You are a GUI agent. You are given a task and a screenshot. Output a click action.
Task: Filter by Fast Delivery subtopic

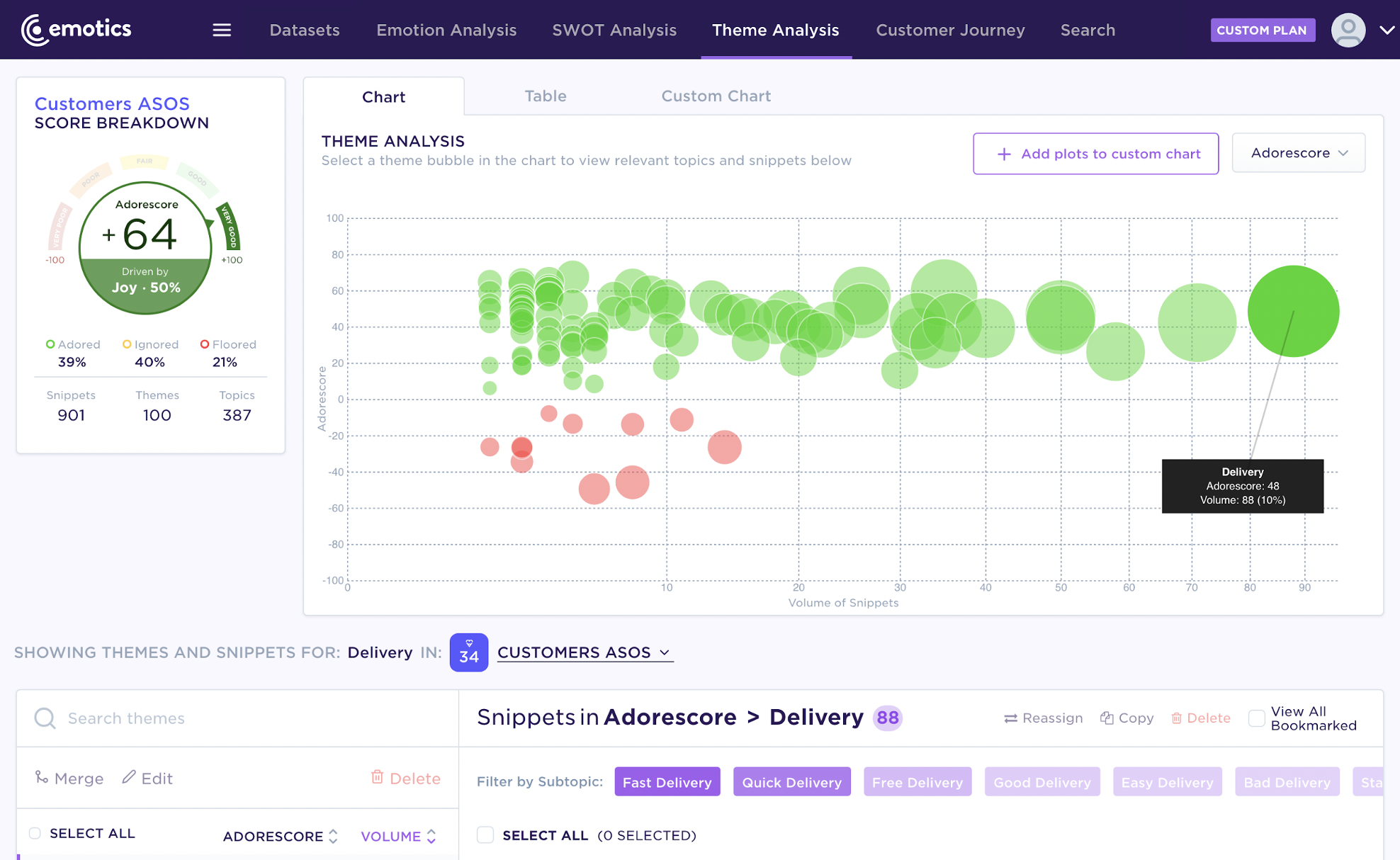(667, 782)
